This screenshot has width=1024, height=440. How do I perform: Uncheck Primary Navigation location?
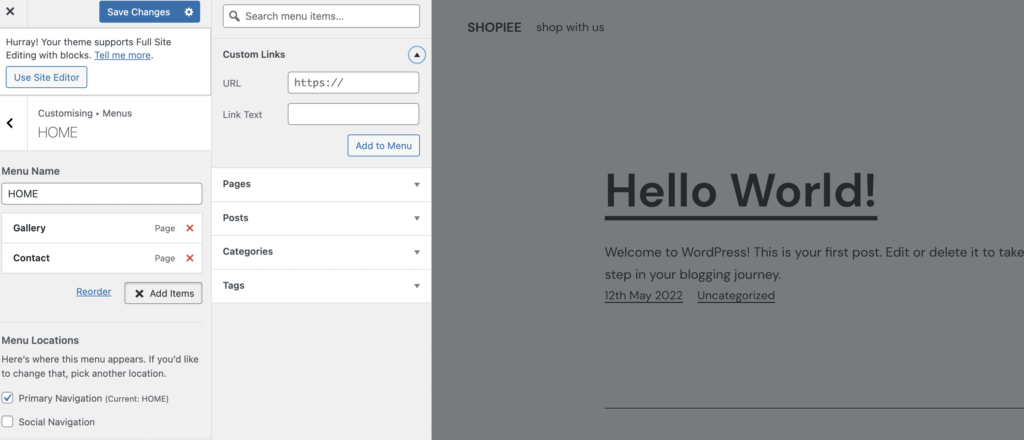point(8,398)
